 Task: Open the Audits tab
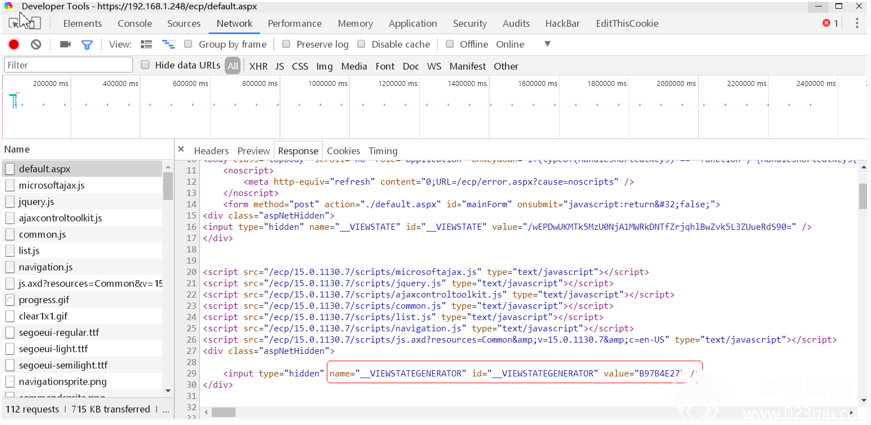(x=516, y=23)
